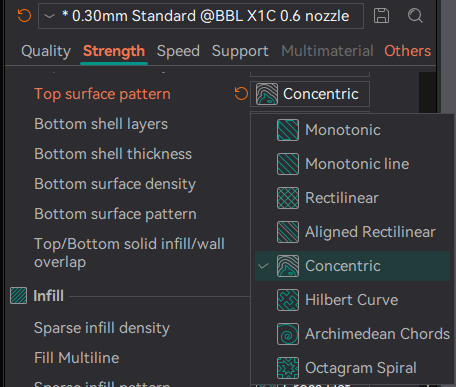The height and width of the screenshot is (387, 456).
Task: Choose Archimedean Chords pattern option
Action: pos(352,334)
